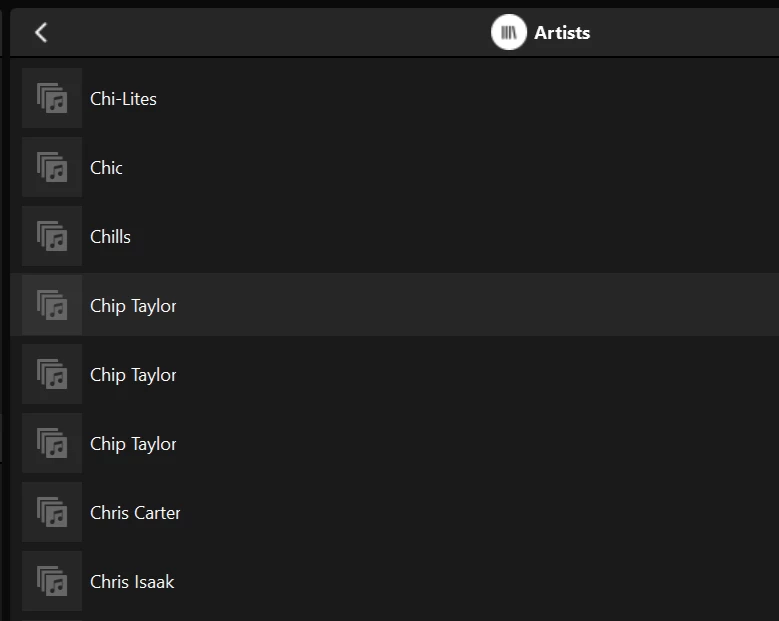Click the Chris Carter album icon
This screenshot has height=621, width=779.
[52, 513]
